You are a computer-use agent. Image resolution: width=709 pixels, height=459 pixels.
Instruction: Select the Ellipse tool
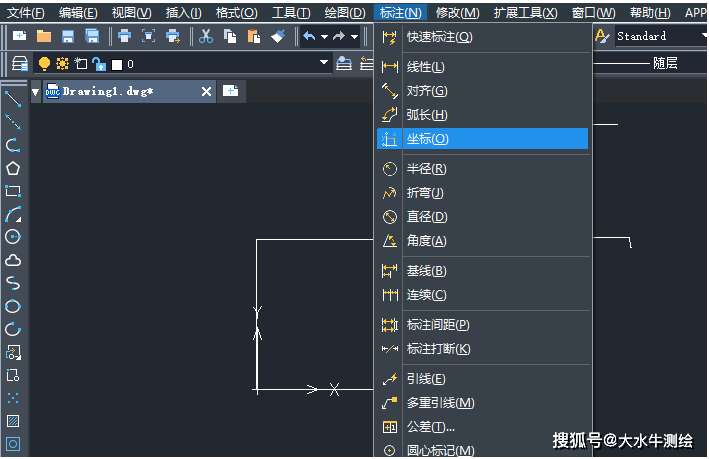(x=13, y=307)
